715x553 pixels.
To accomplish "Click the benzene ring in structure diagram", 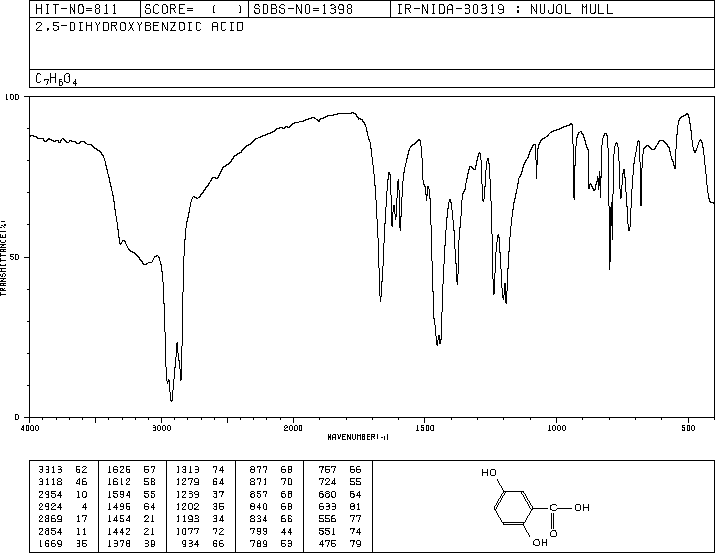I will click(x=513, y=507).
